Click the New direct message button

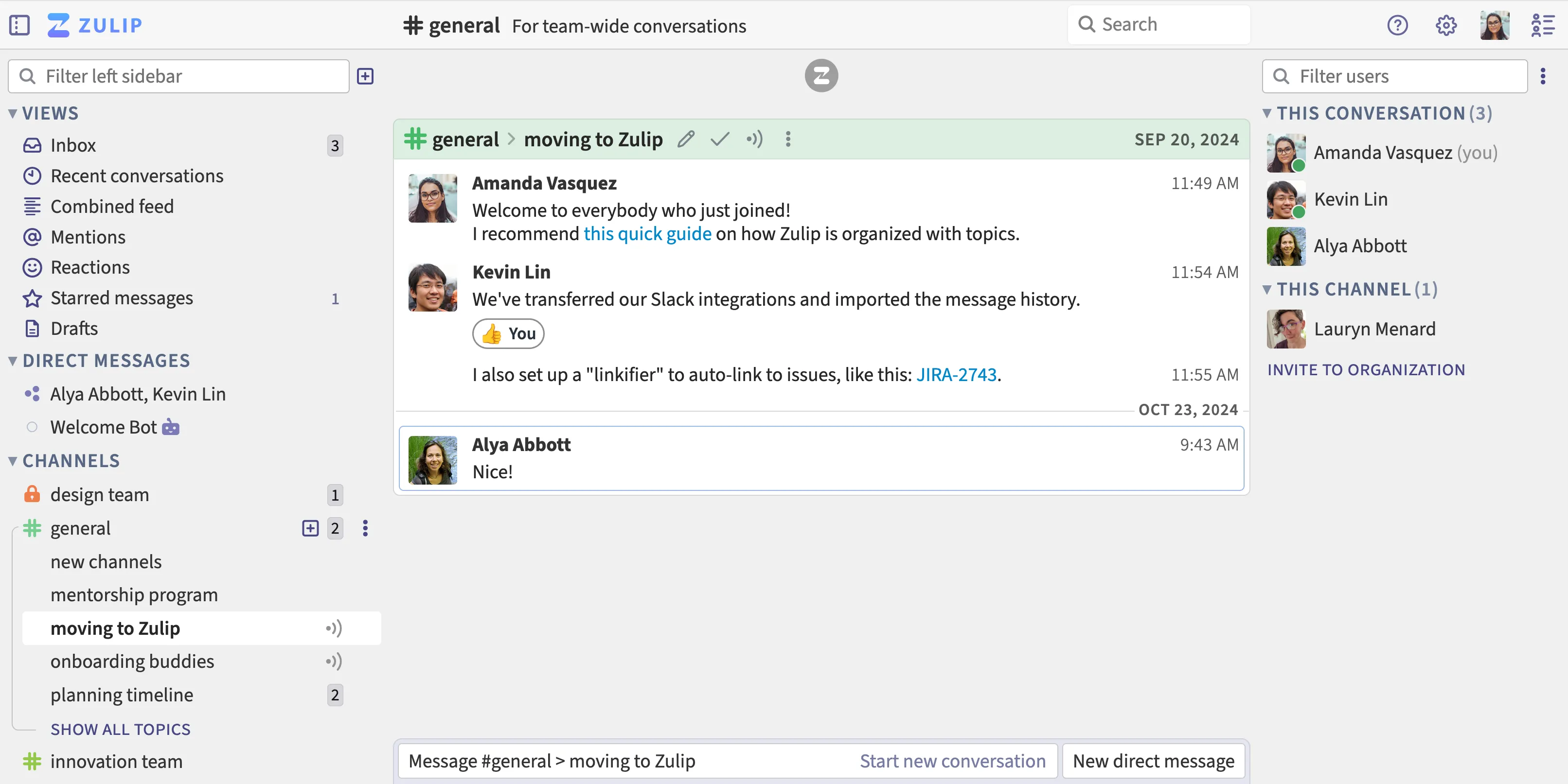click(x=1153, y=761)
